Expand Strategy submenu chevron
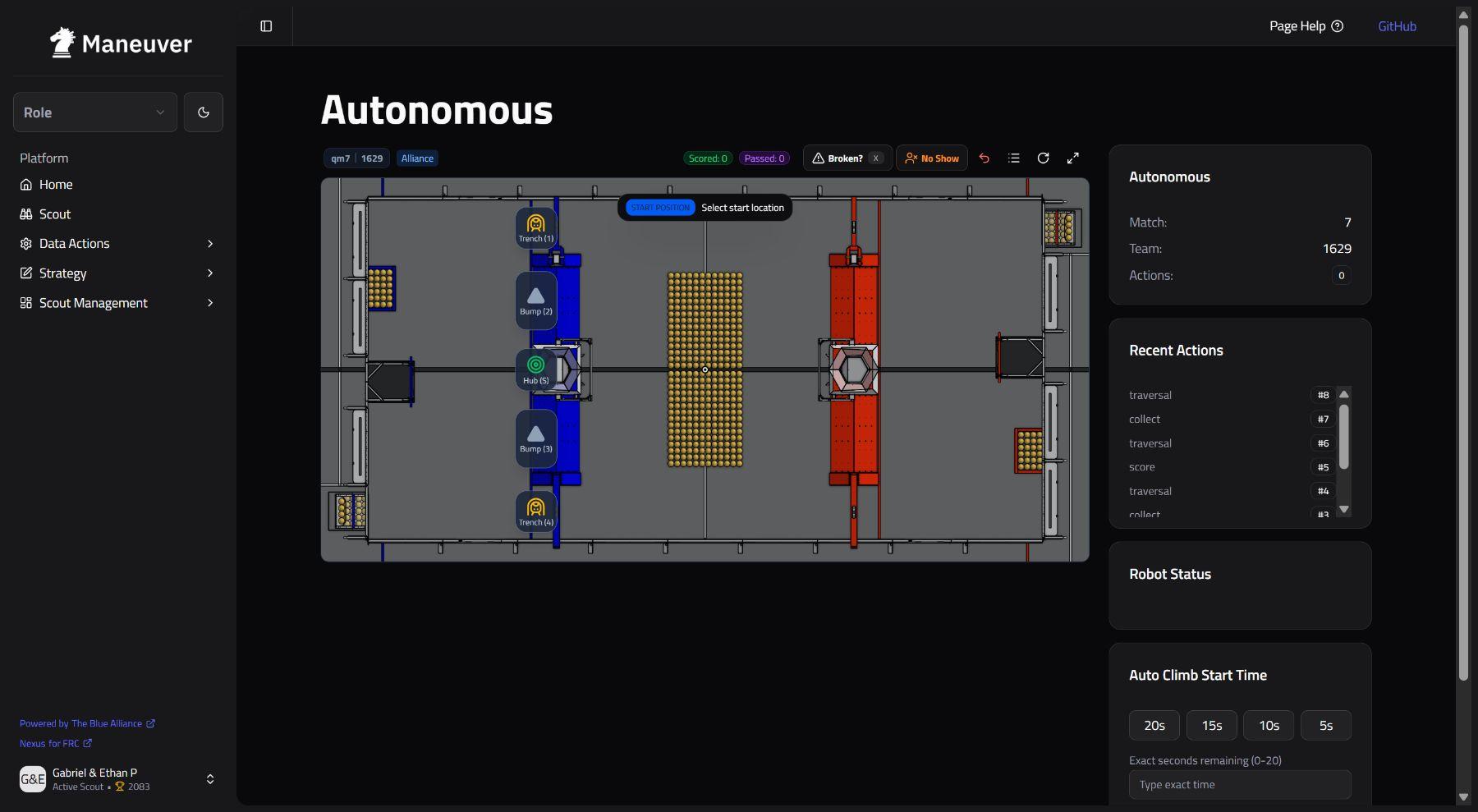Image resolution: width=1478 pixels, height=812 pixels. pos(210,273)
